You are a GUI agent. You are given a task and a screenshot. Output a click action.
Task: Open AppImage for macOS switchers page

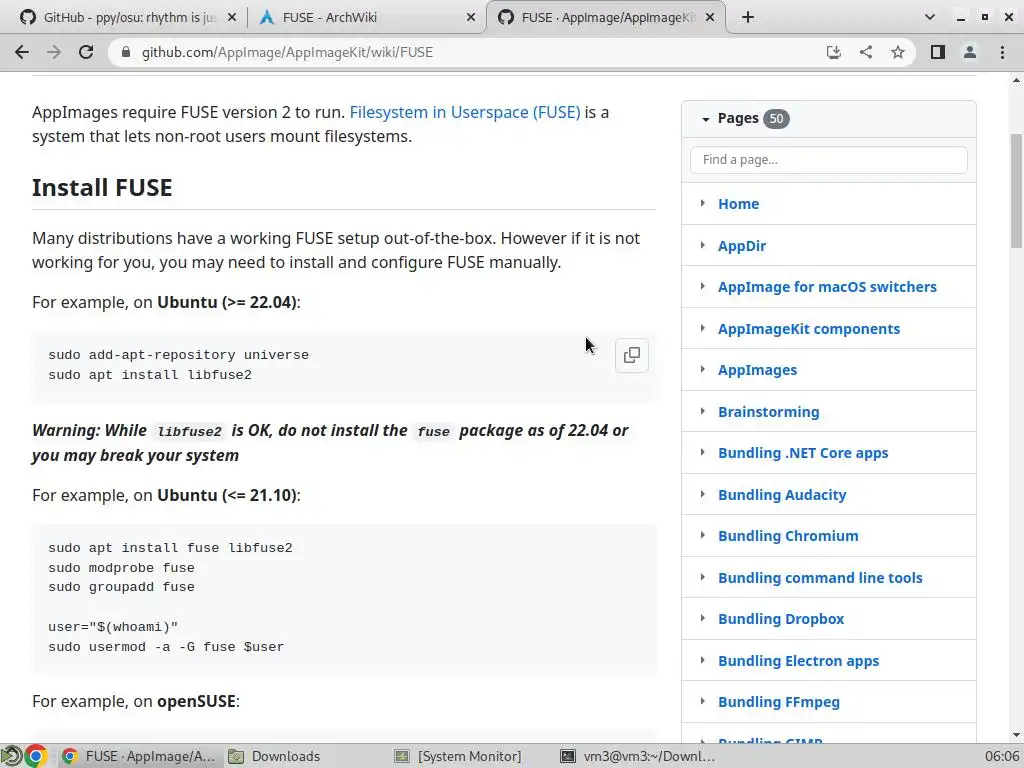827,287
